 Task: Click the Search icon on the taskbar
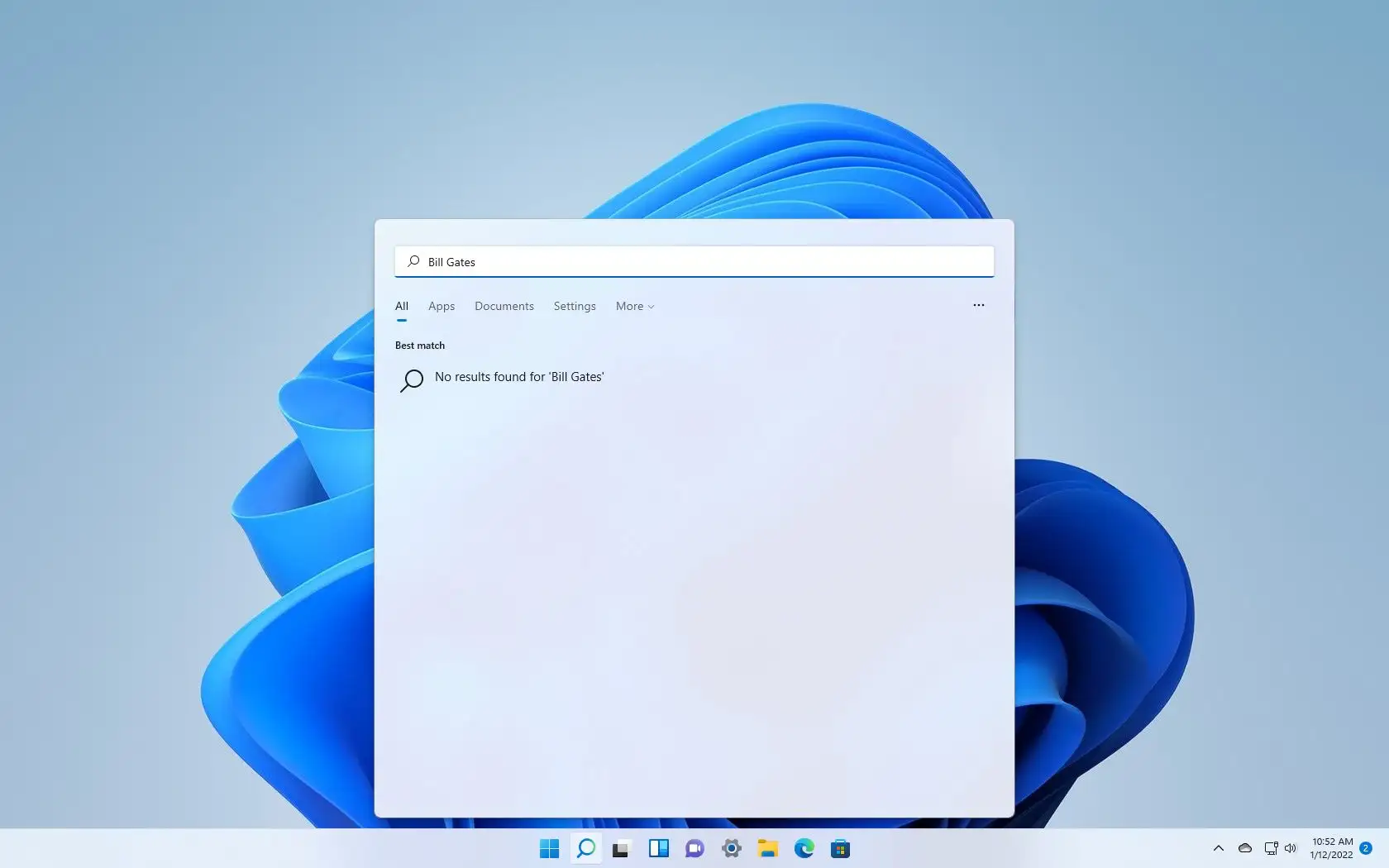click(586, 848)
